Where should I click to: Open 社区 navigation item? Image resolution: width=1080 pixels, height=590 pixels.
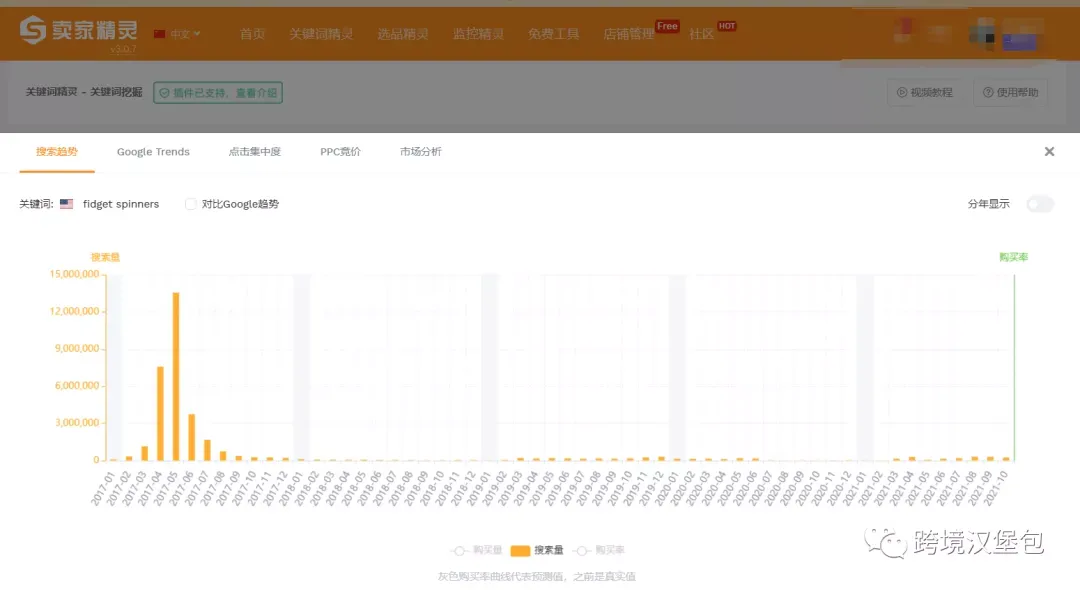(x=701, y=34)
